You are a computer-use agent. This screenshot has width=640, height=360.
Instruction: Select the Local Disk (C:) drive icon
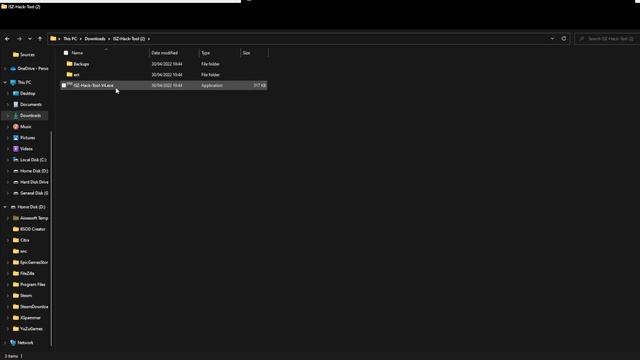click(x=16, y=160)
